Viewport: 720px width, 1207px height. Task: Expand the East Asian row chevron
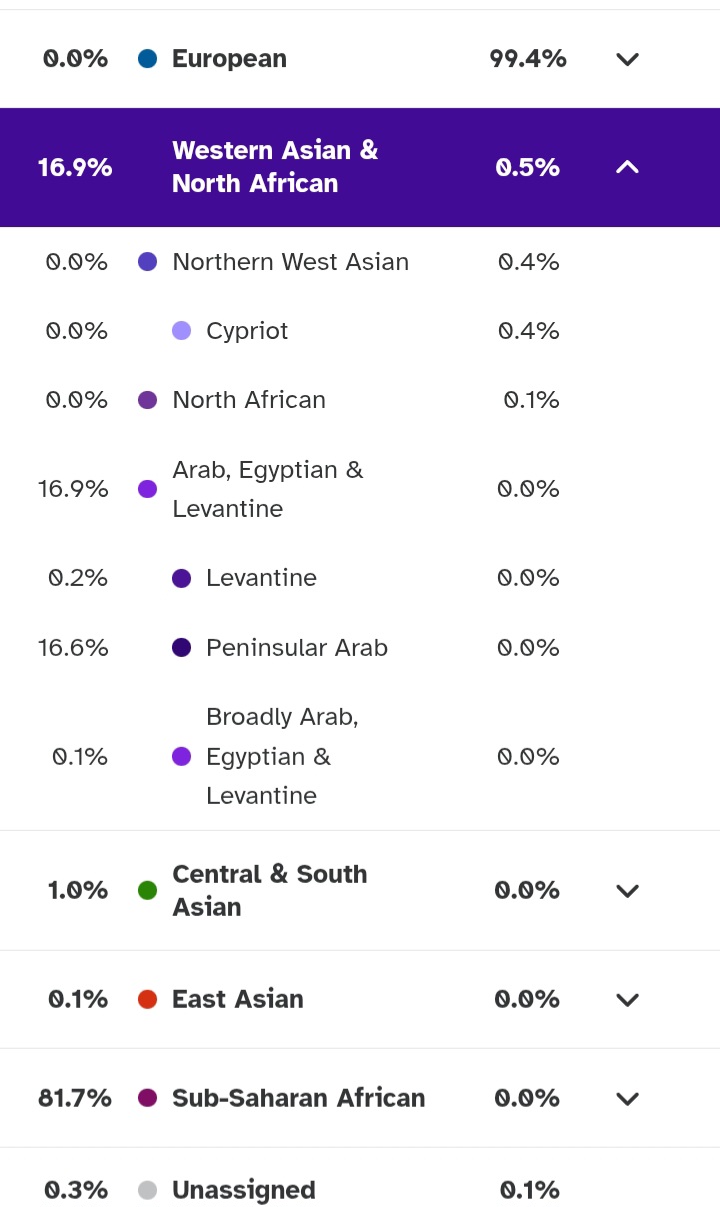627,999
